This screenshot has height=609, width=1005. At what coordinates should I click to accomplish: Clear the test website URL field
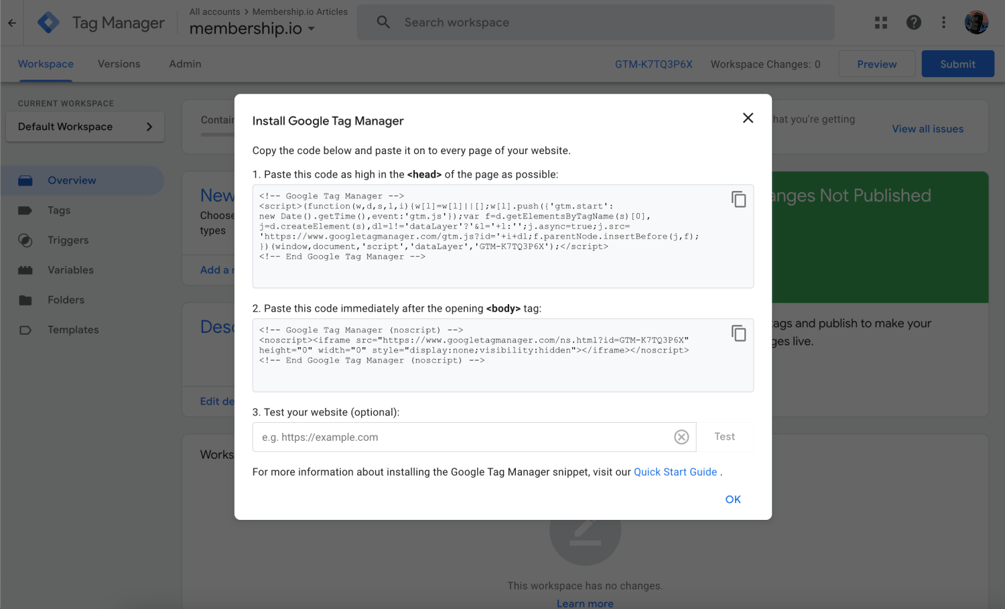click(682, 437)
